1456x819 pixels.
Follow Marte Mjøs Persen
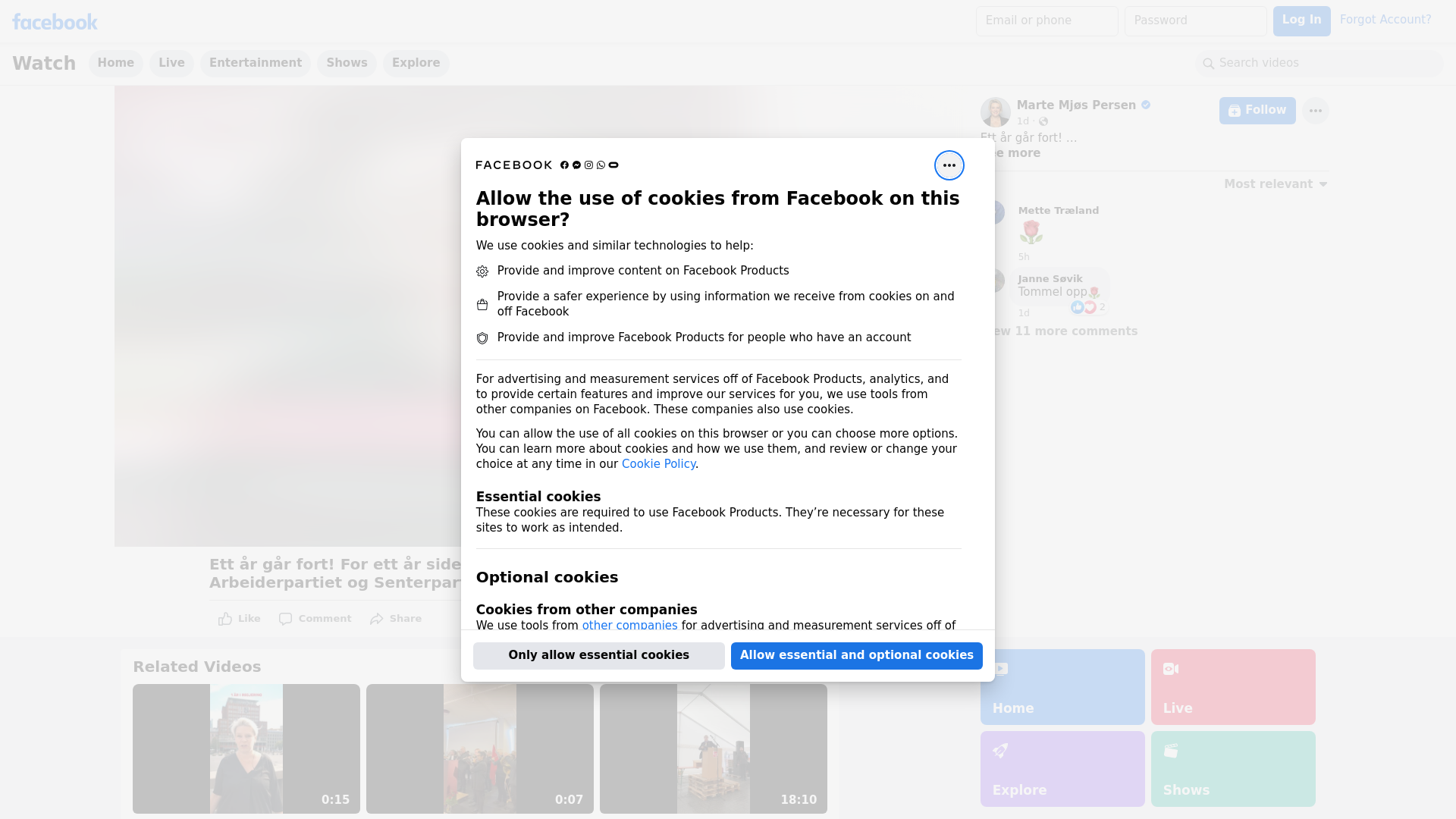pos(1257,111)
